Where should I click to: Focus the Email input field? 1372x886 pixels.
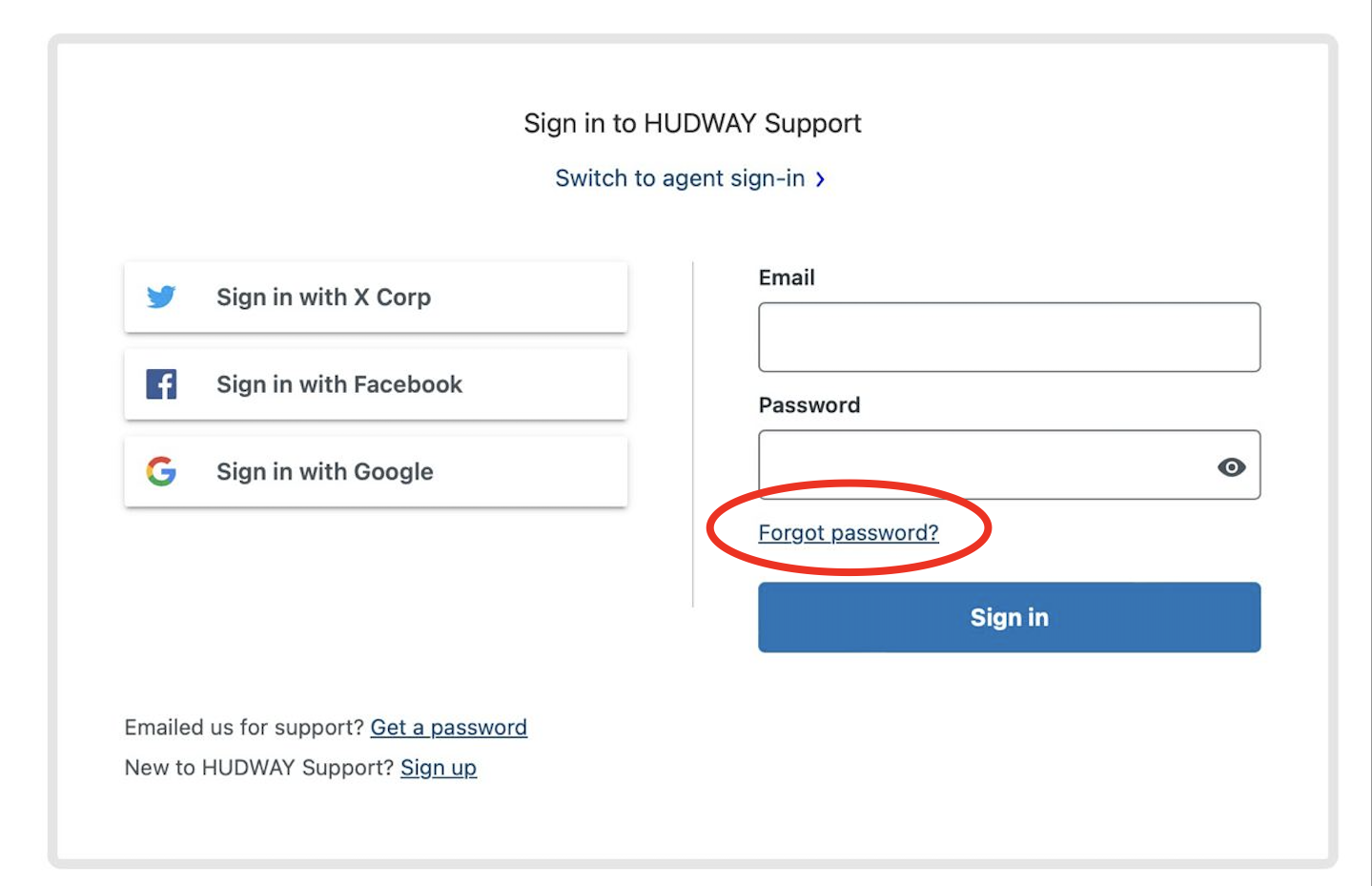click(x=1010, y=337)
